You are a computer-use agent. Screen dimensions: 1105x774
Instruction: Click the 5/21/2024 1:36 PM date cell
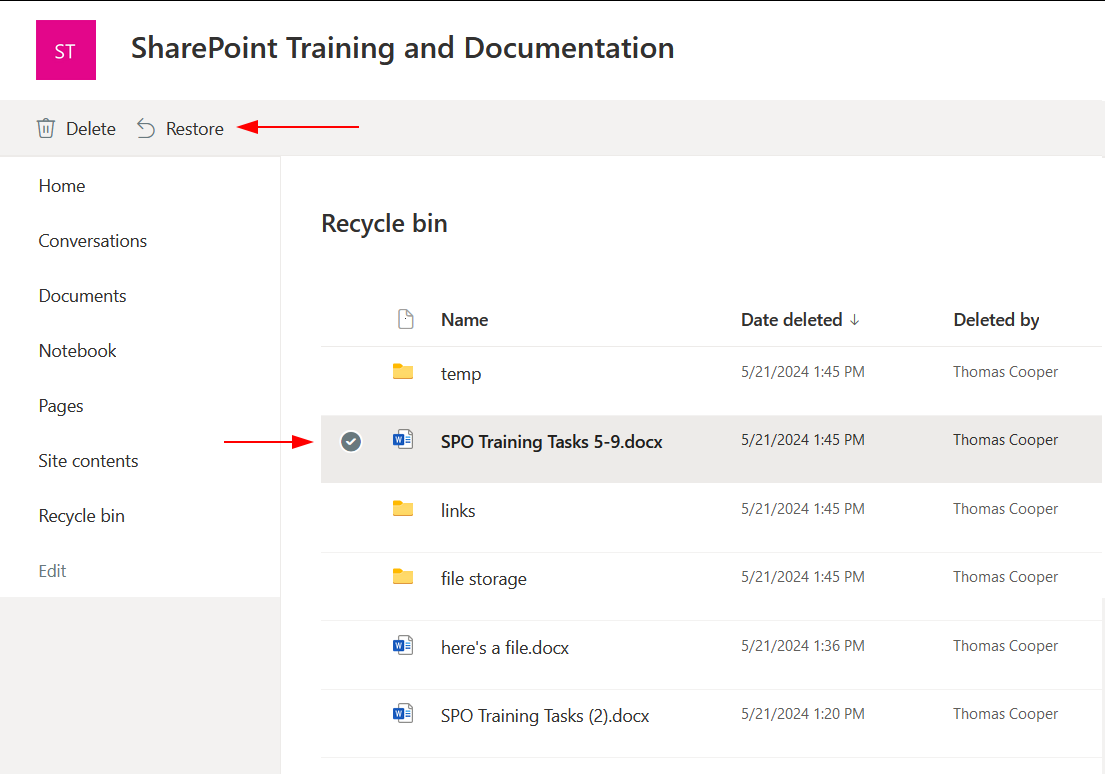point(803,646)
